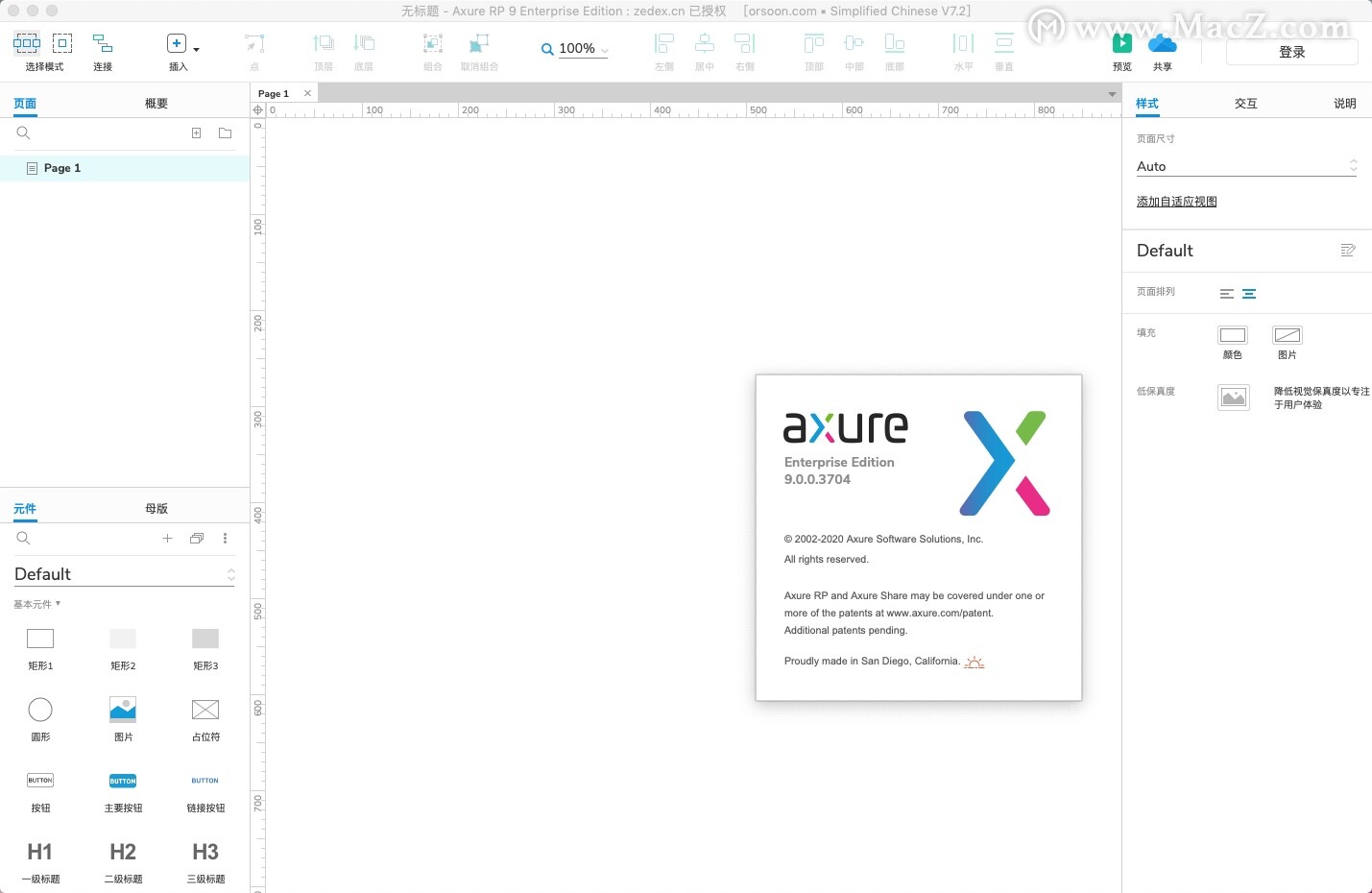This screenshot has height=893, width=1372.
Task: Set page alignment to left
Action: point(1227,294)
